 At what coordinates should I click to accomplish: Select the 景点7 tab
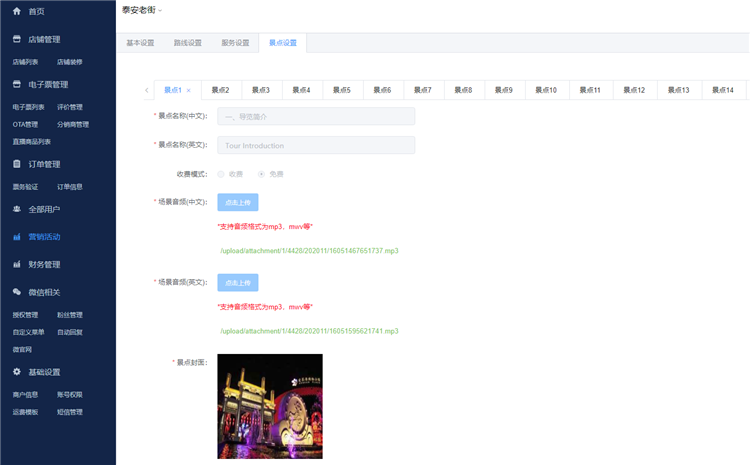(x=423, y=90)
